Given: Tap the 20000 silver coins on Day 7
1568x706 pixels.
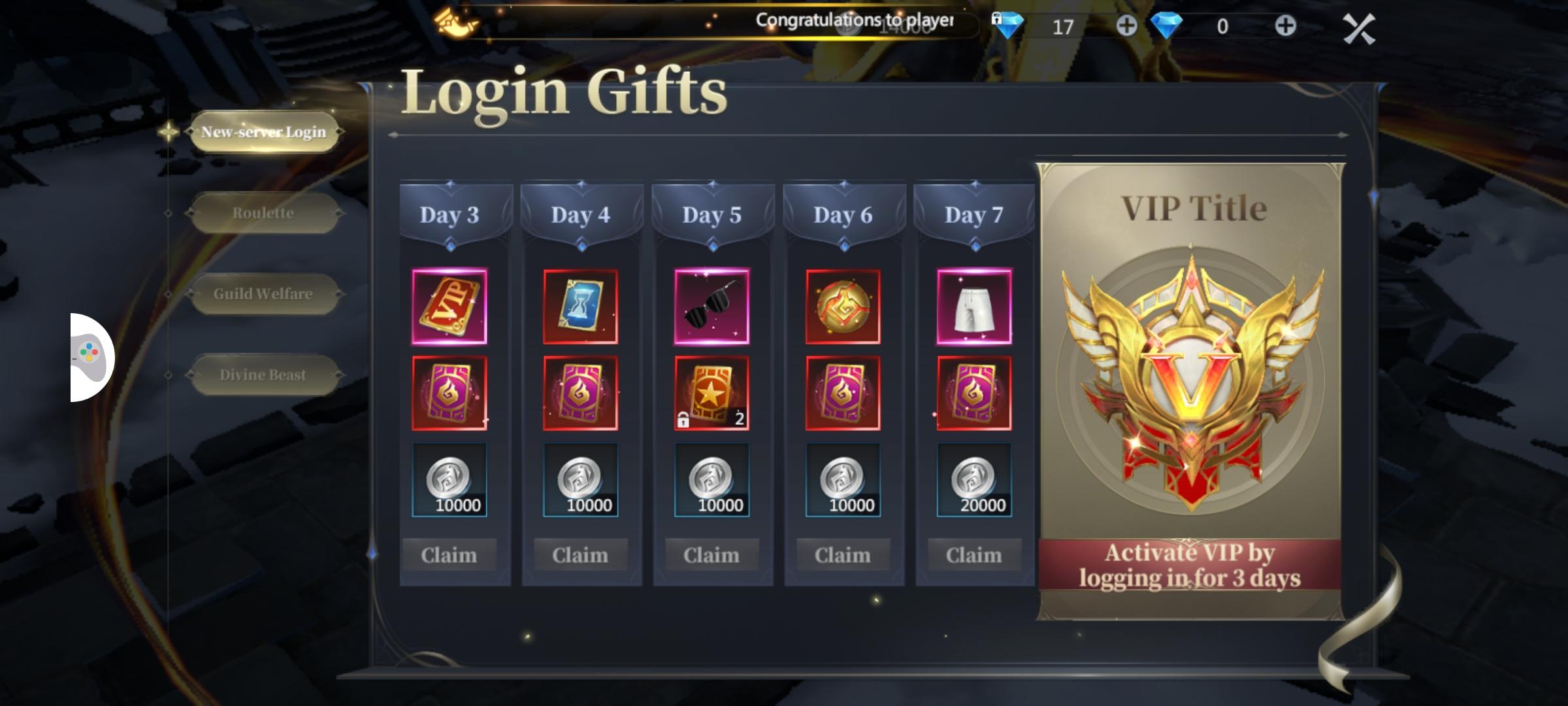Looking at the screenshot, I should (x=974, y=480).
